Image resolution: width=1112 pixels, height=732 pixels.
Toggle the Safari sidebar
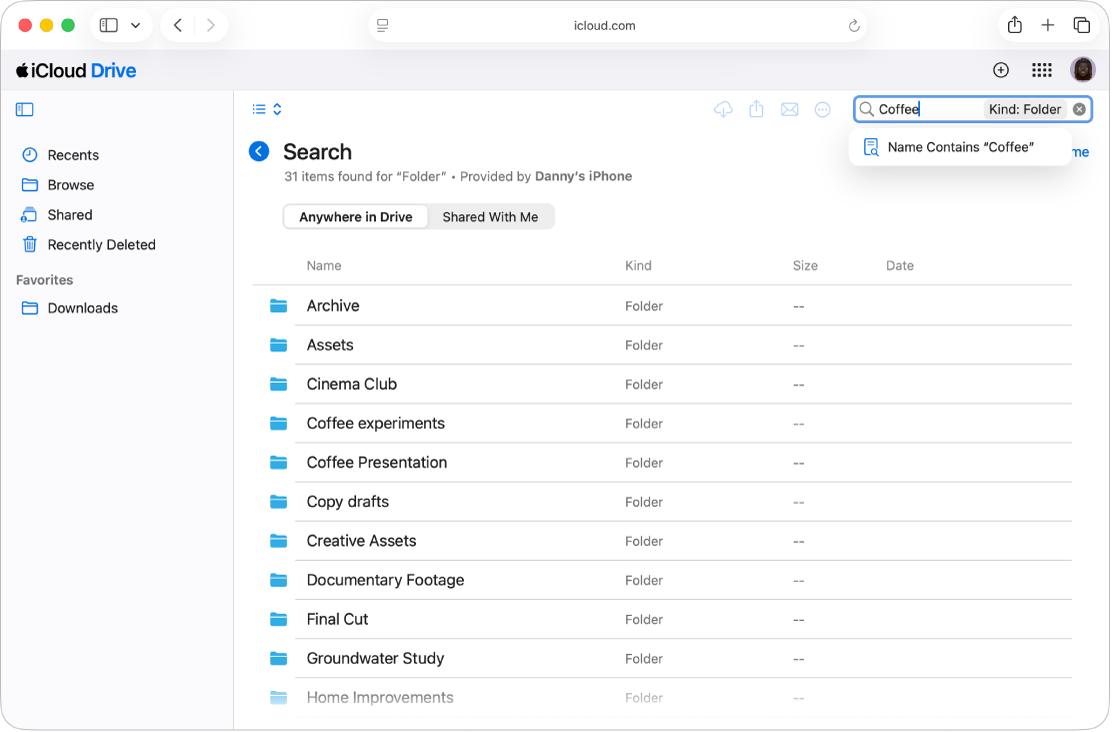click(x=107, y=25)
